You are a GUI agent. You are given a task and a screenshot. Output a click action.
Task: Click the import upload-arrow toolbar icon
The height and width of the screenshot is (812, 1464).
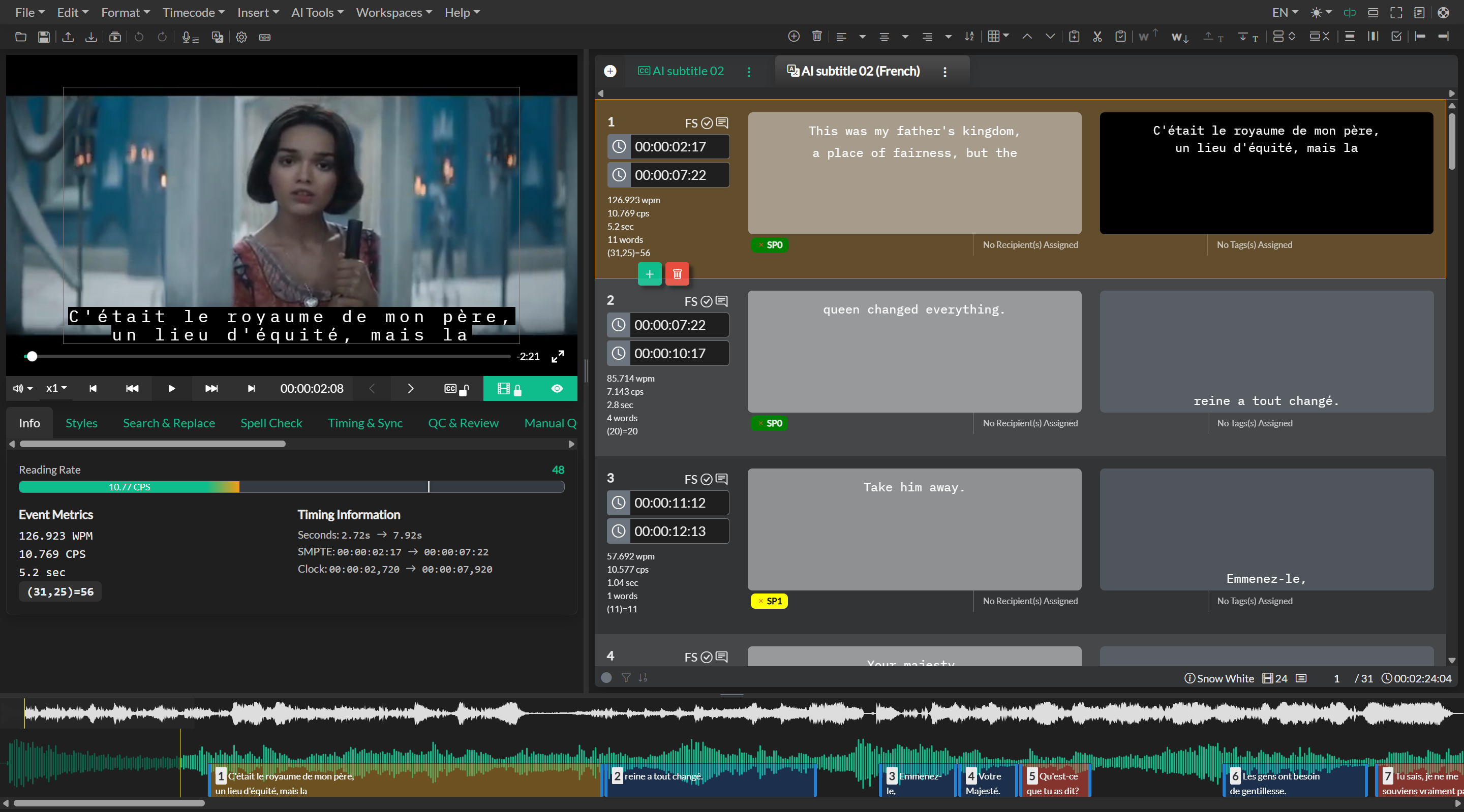pyautogui.click(x=68, y=37)
